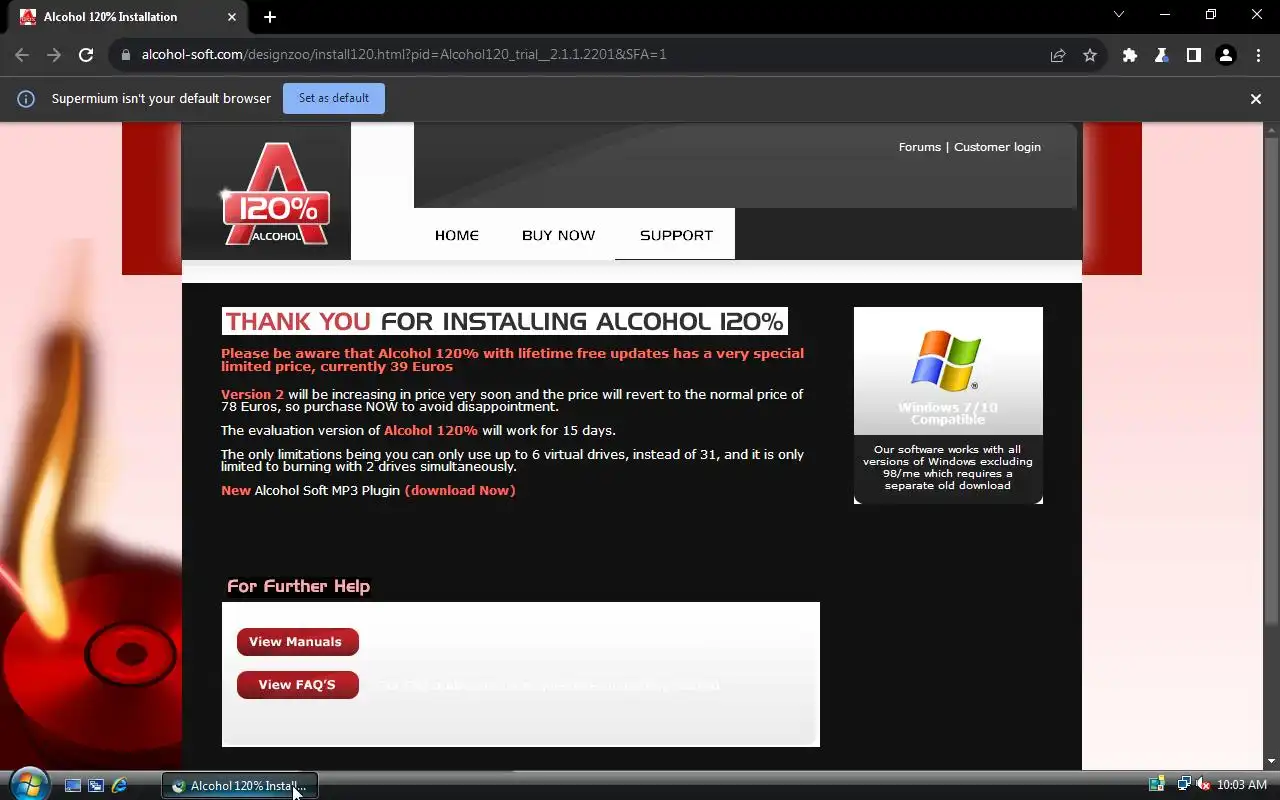This screenshot has width=1280, height=800.
Task: Click the View FAQ'S button
Action: pos(297,685)
